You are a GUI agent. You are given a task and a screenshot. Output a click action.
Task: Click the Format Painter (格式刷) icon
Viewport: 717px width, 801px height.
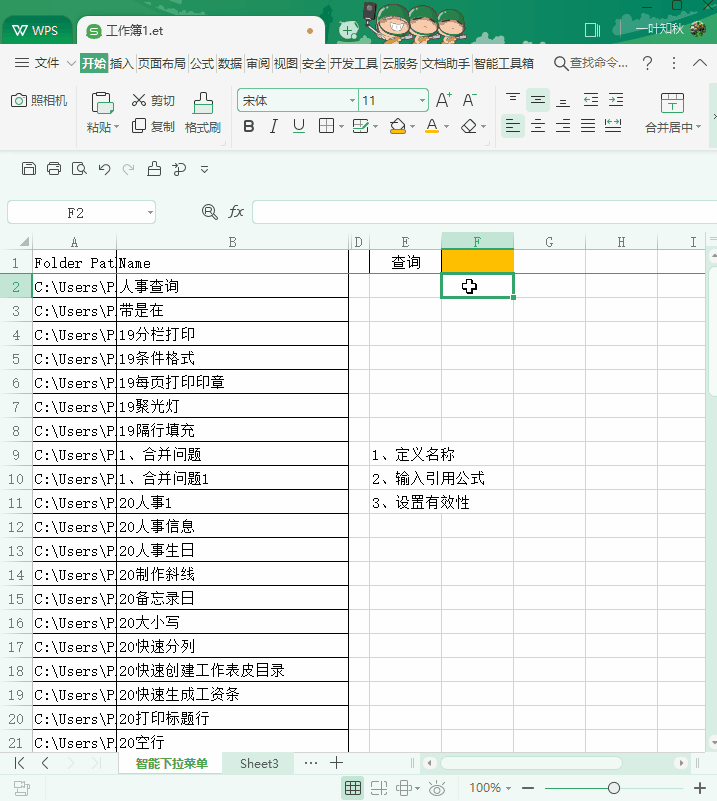203,103
